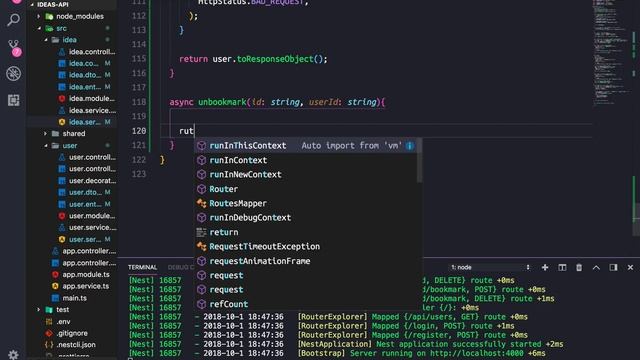The image size is (640, 360).
Task: Switch to the TERMINAL tab
Action: (142, 267)
